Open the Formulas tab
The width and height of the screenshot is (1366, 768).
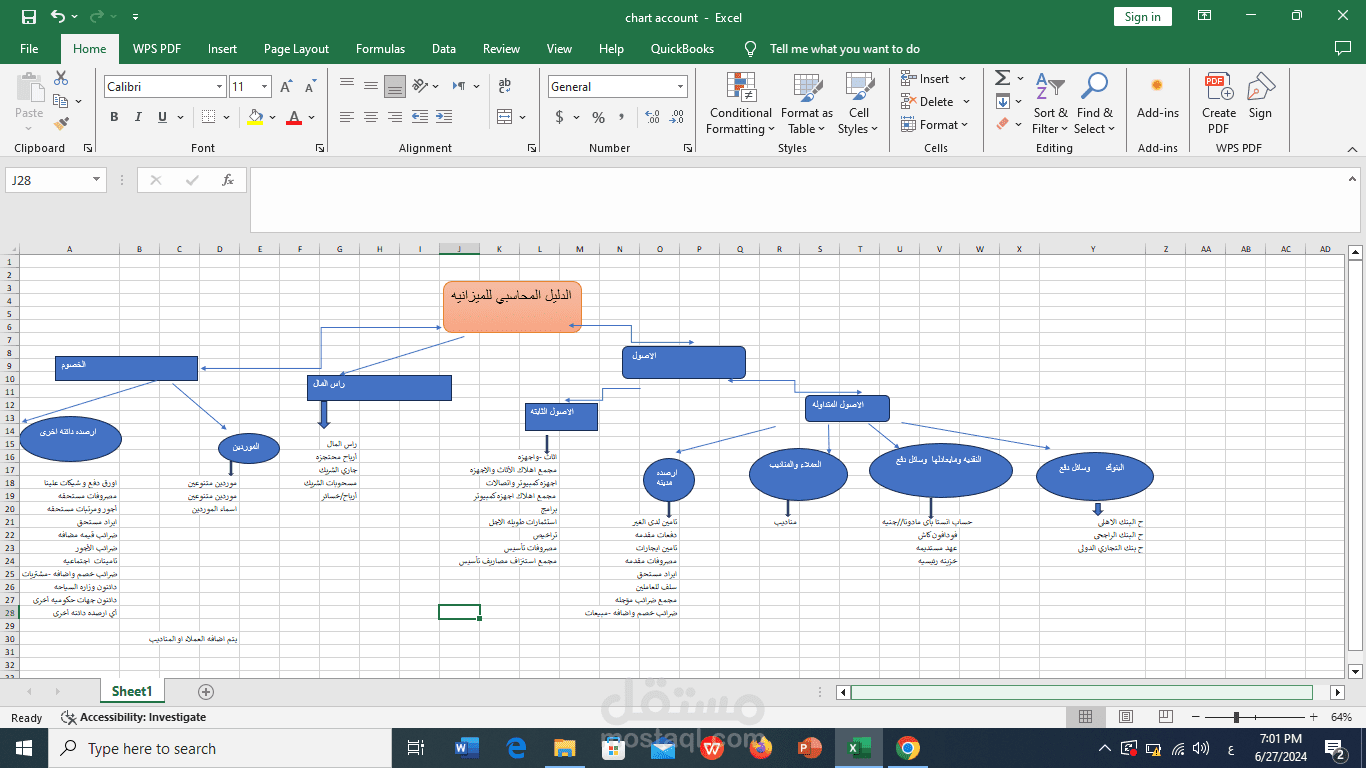coord(381,48)
